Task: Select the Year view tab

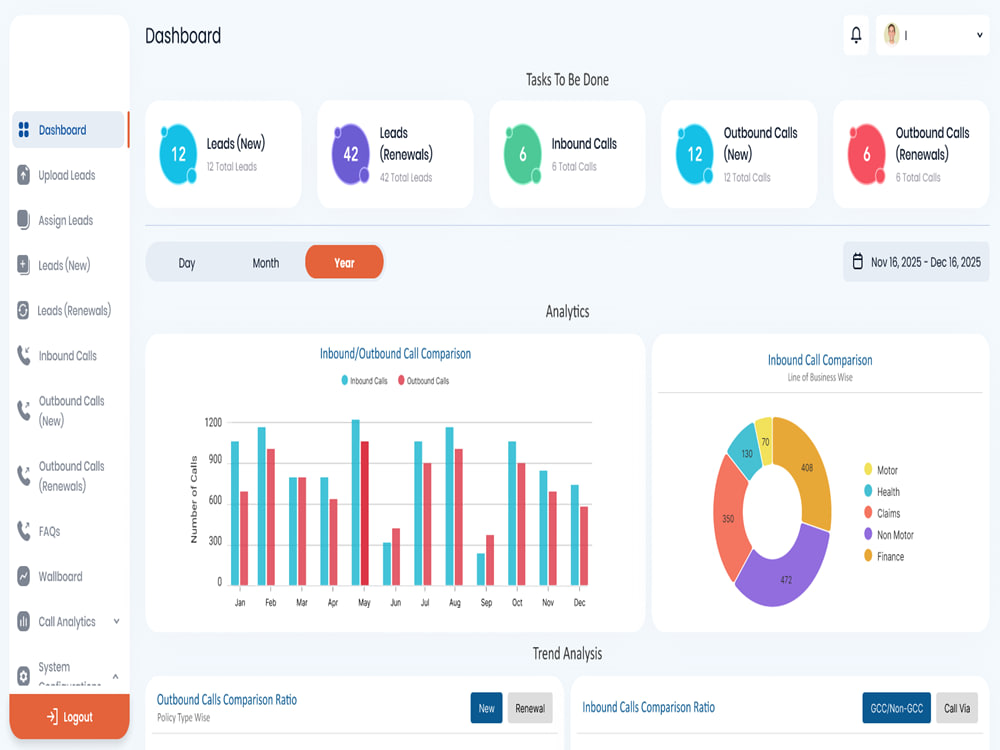Action: 344,262
